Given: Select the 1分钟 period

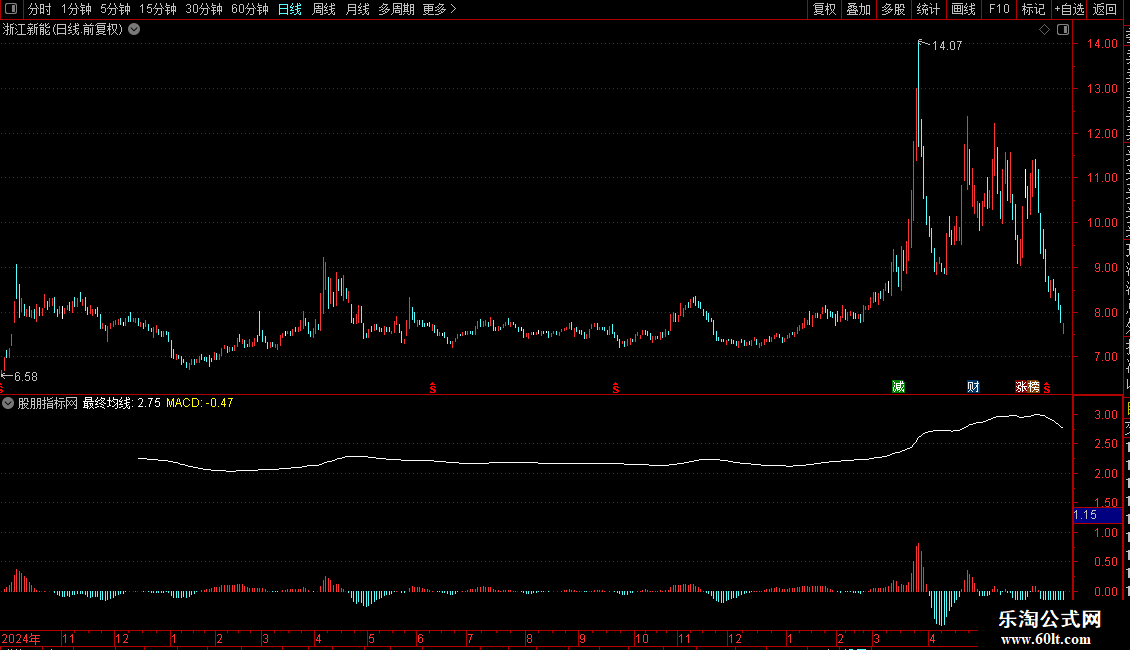Looking at the screenshot, I should [x=76, y=9].
